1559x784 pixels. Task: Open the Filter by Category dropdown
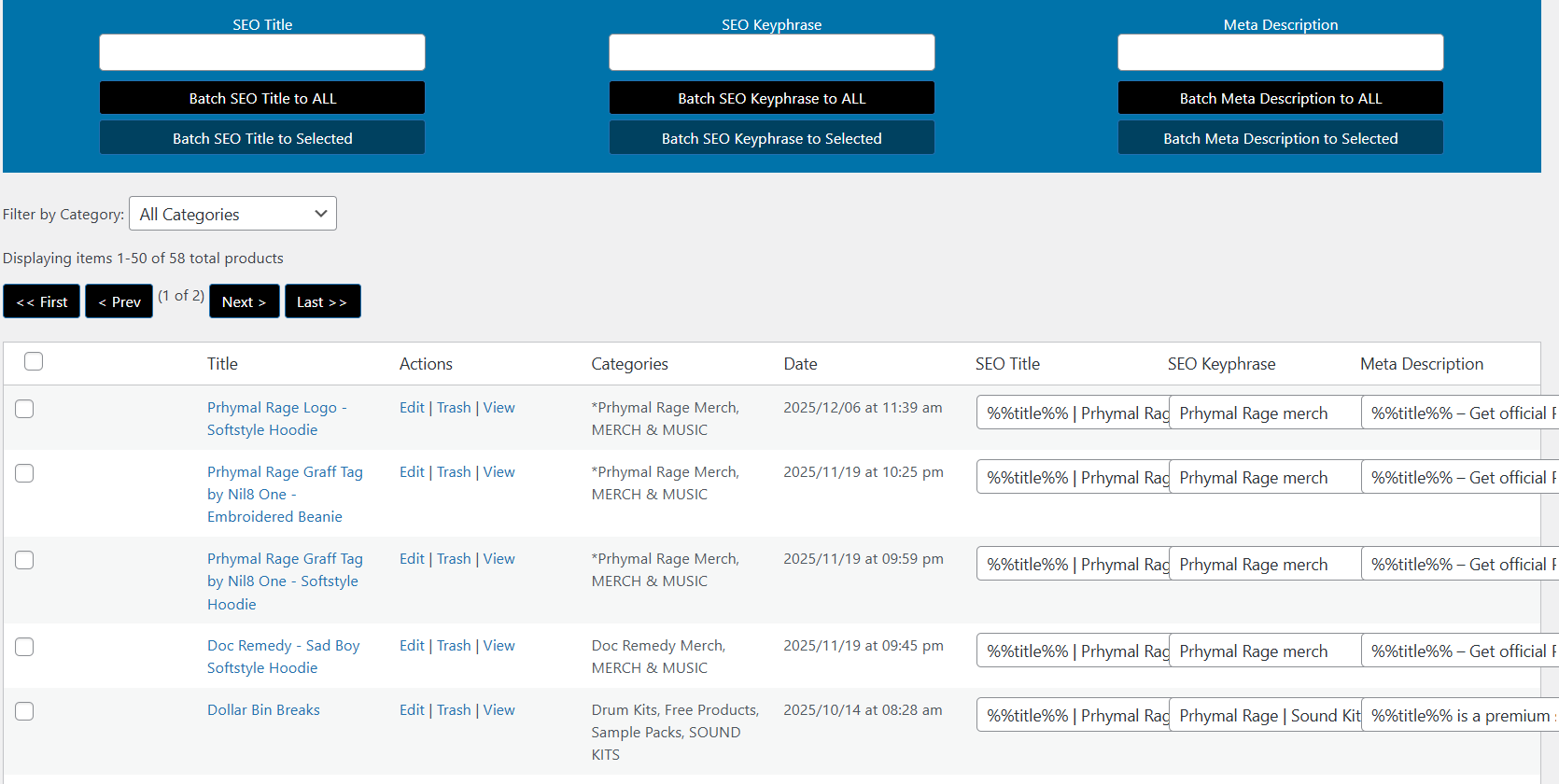[x=232, y=214]
